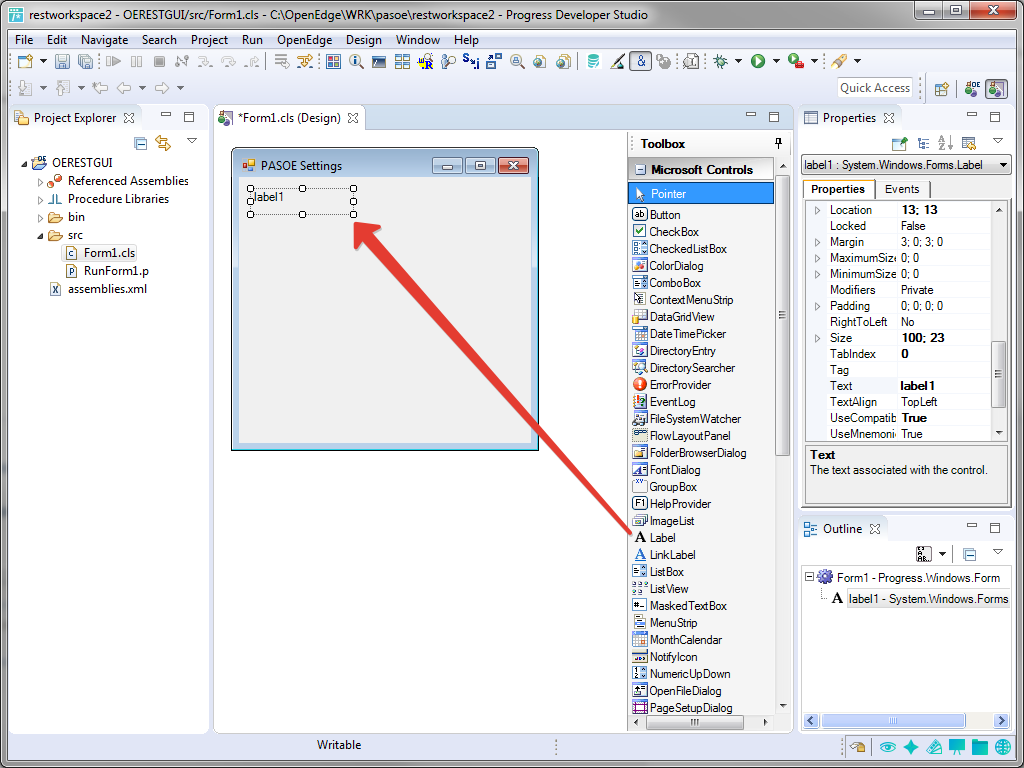Image resolution: width=1024 pixels, height=768 pixels.
Task: Click the magnifier info toolbar icon
Action: (x=356, y=61)
